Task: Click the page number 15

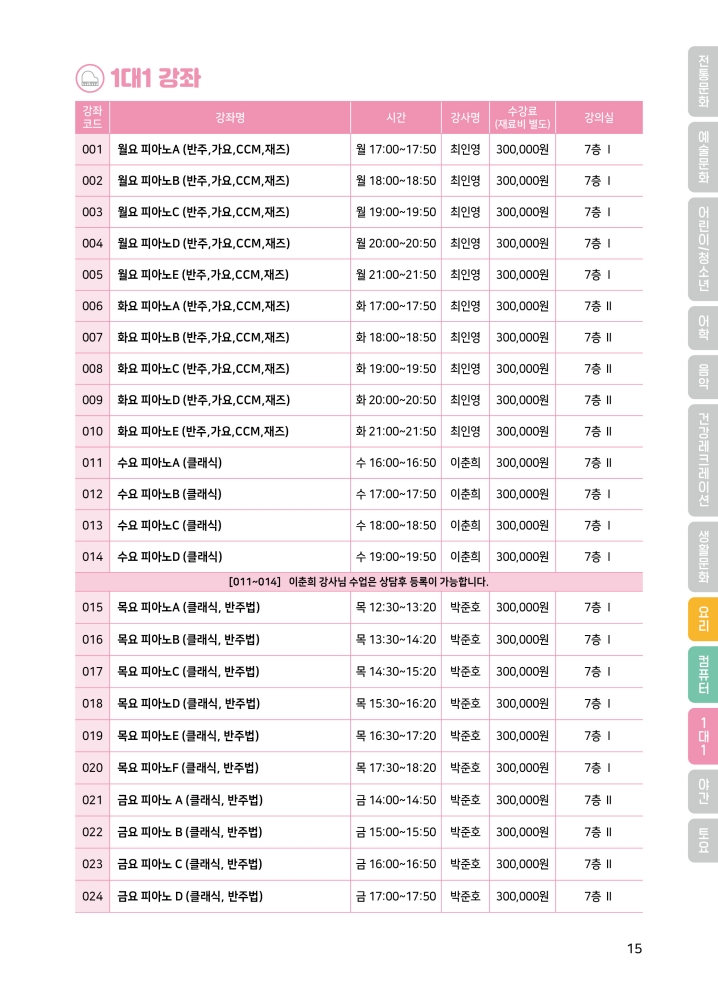Action: [x=634, y=949]
